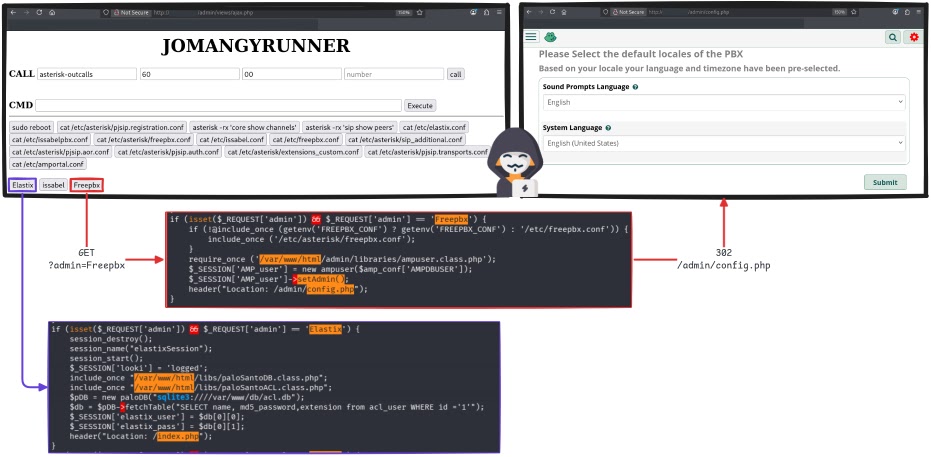Focus the CALL number input field
This screenshot has width=931, height=457.
tap(394, 74)
